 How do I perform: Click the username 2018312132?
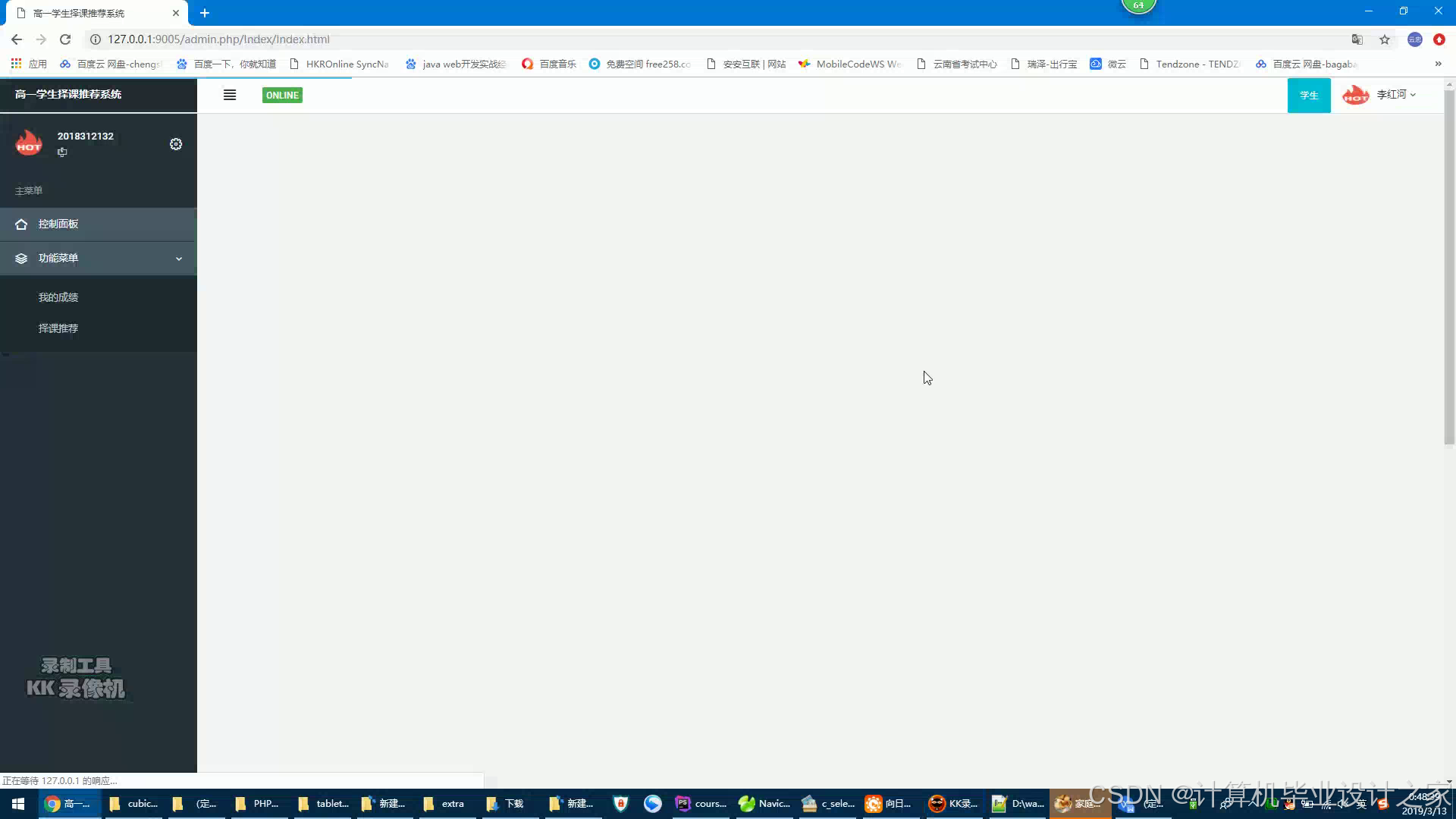pos(86,136)
